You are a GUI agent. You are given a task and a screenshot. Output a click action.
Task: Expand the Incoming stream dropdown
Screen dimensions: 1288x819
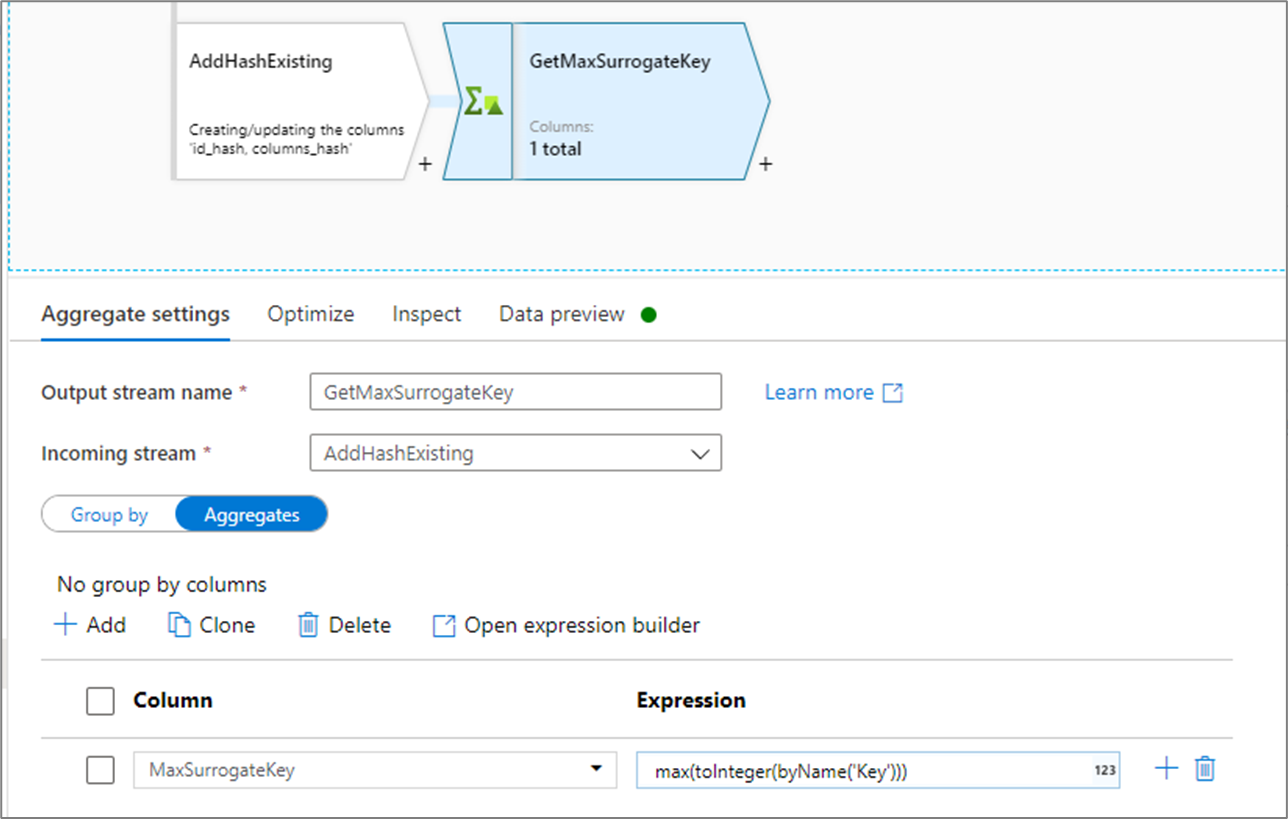tap(699, 454)
